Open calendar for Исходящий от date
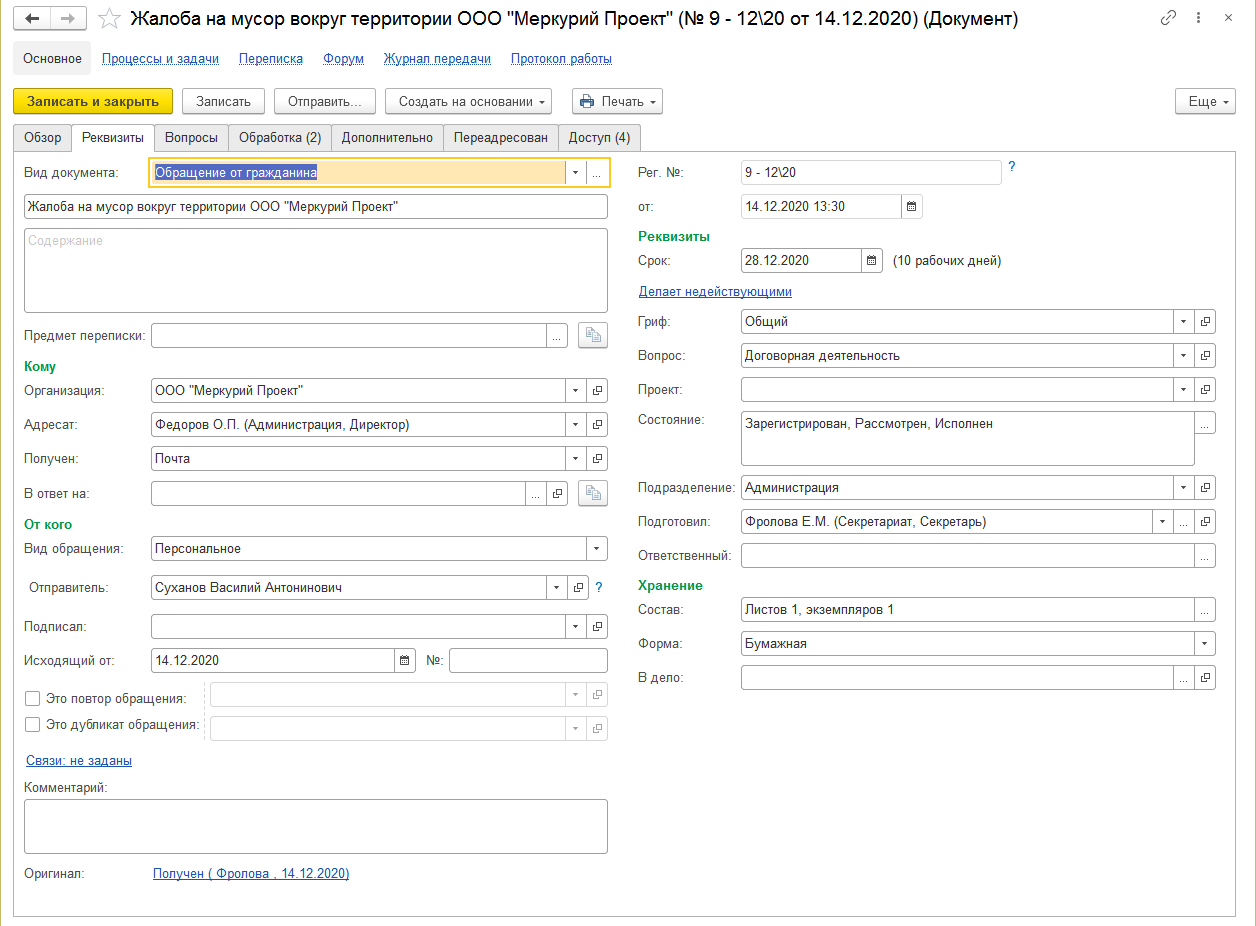1256x926 pixels. (x=405, y=661)
